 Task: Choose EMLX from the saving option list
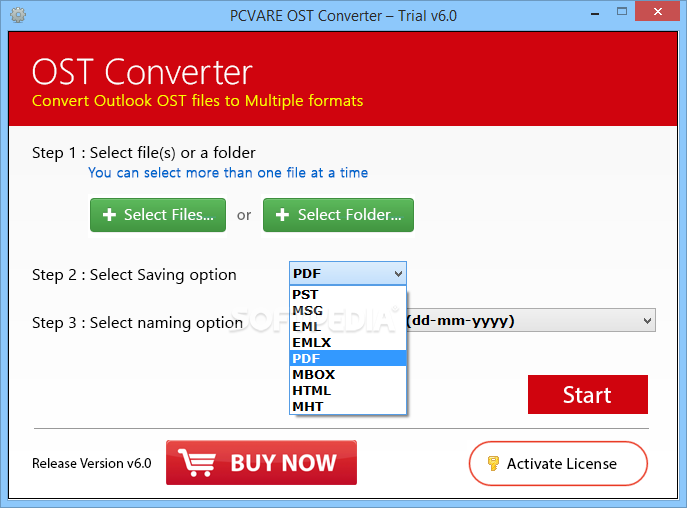coord(348,343)
